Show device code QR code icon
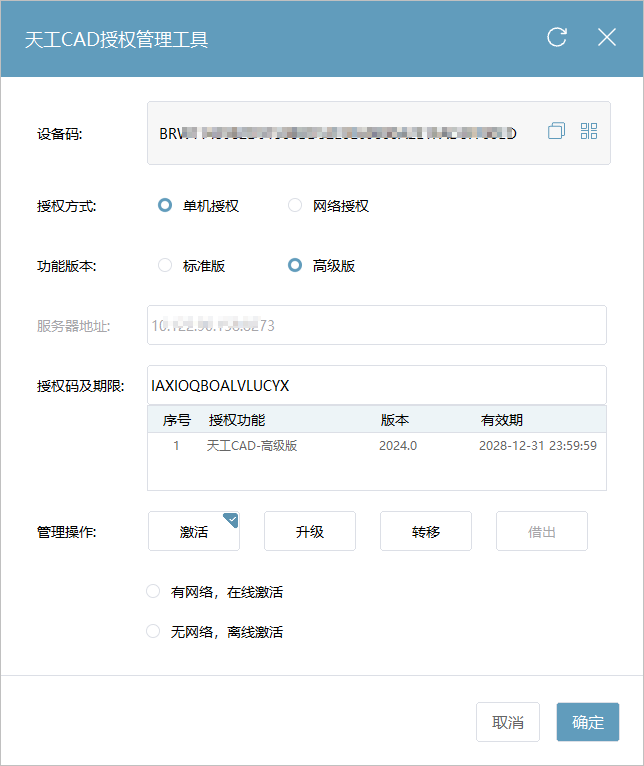Screen dimensions: 644x766 [x=589, y=131]
